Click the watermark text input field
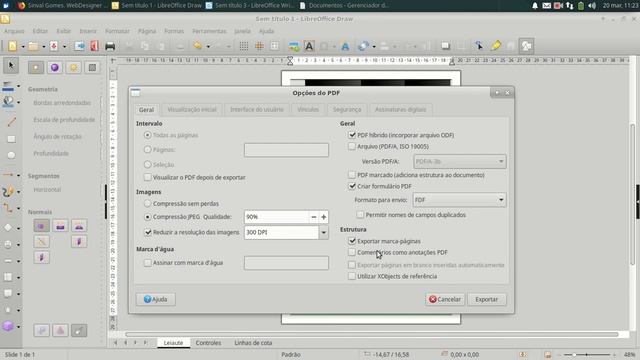Screen dimensions: 640x360 click(286, 263)
